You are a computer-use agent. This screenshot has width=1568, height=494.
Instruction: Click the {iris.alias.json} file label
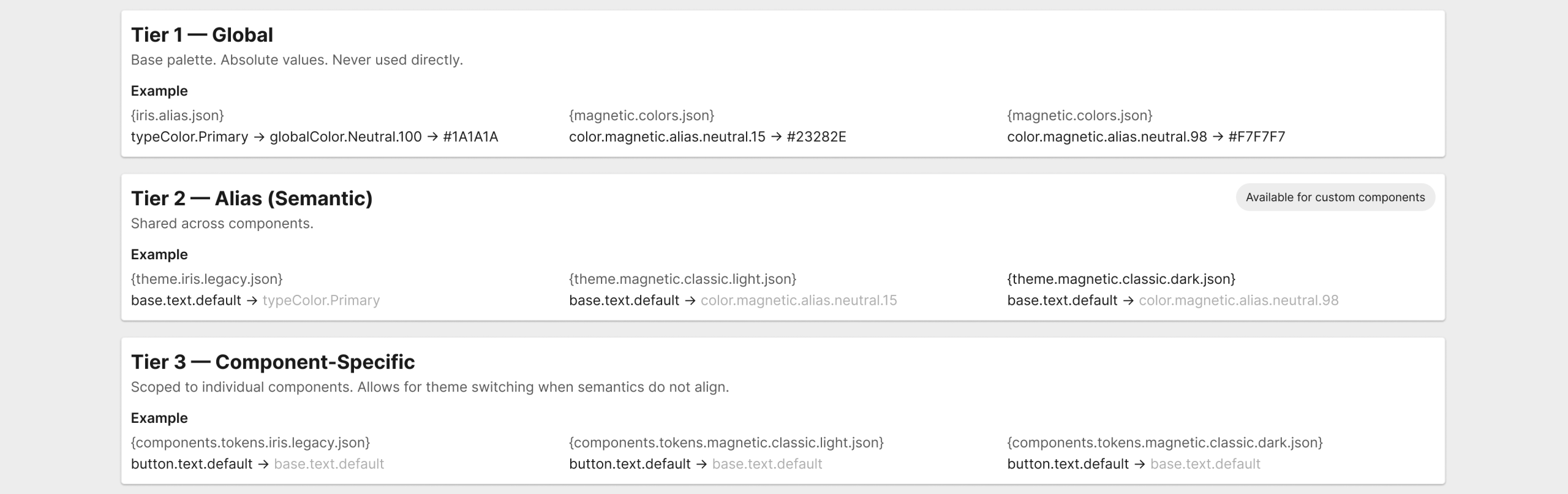178,115
